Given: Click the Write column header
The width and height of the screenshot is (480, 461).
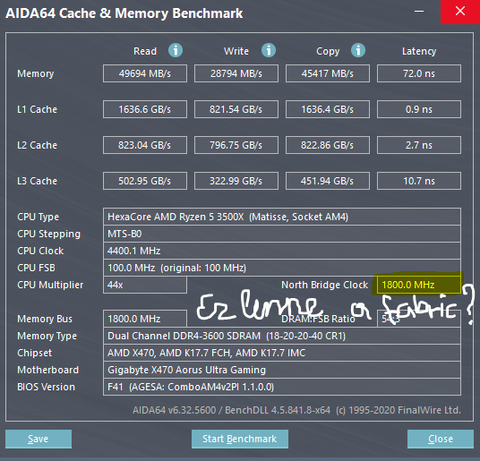Looking at the screenshot, I should (x=236, y=51).
